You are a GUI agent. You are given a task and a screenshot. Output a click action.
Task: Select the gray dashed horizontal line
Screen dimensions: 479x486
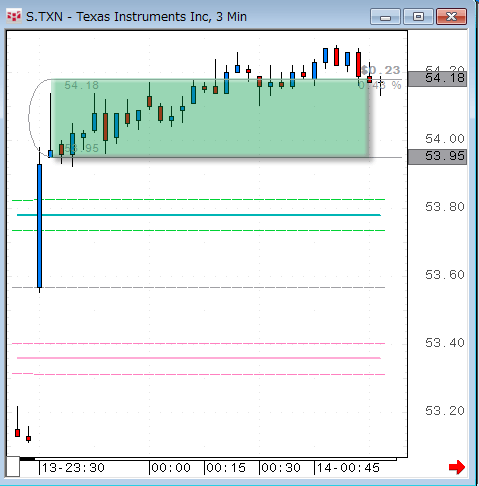pos(199,287)
